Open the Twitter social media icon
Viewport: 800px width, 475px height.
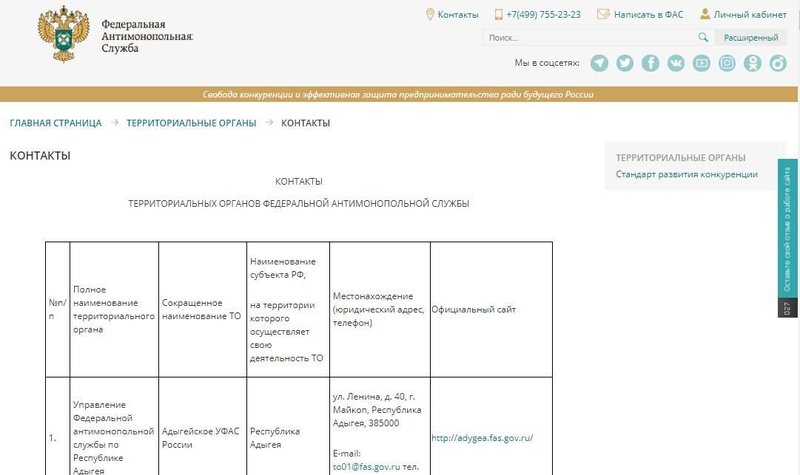[624, 63]
